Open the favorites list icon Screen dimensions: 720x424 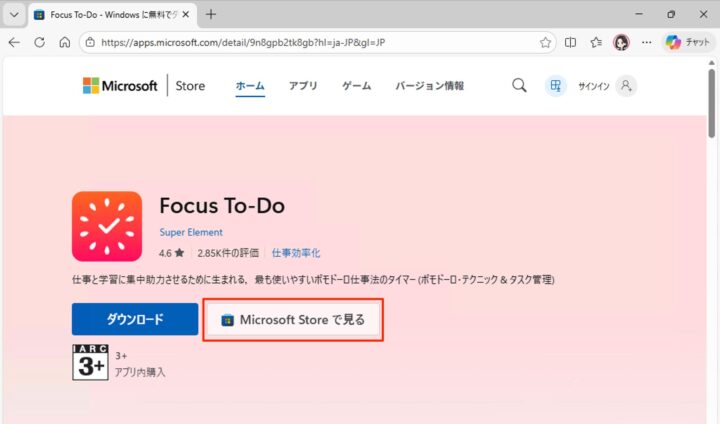click(596, 43)
